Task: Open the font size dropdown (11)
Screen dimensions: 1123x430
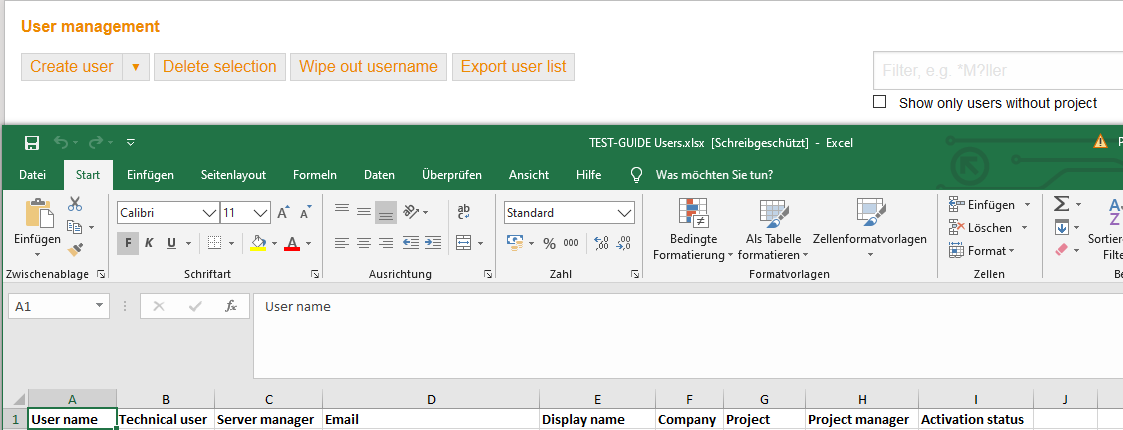Action: [x=261, y=213]
